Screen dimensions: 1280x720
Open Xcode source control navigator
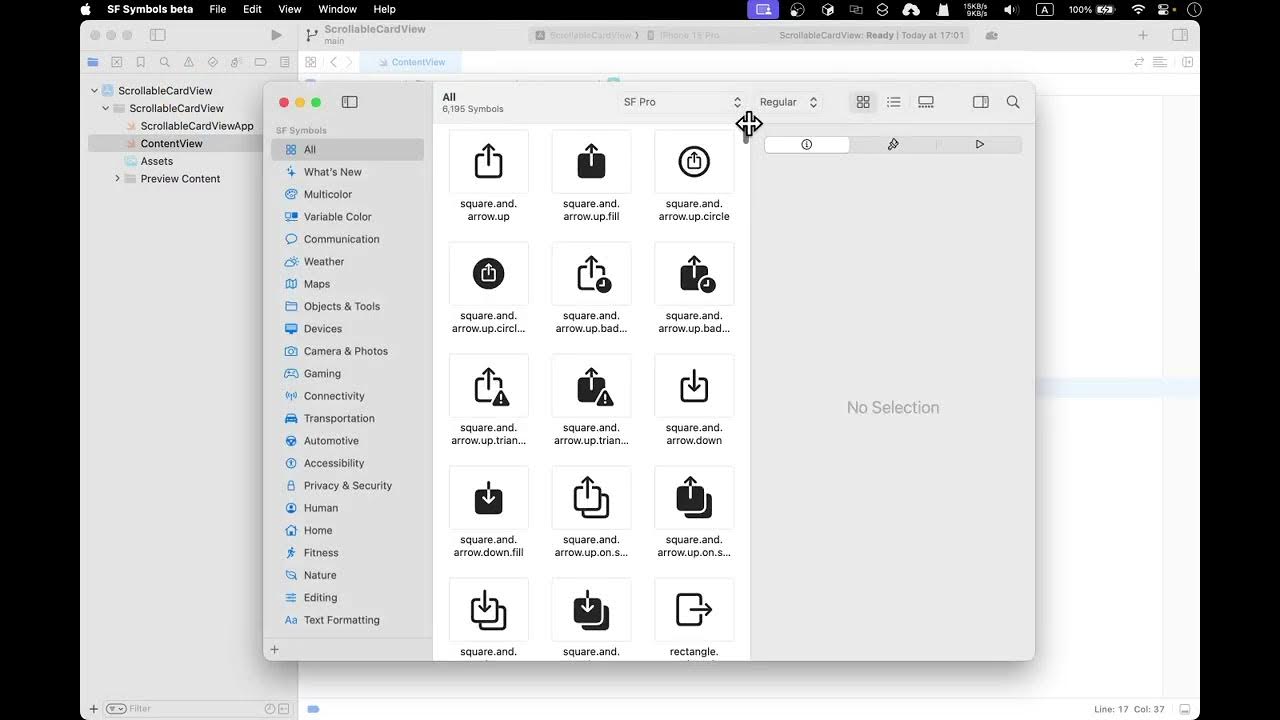[117, 62]
